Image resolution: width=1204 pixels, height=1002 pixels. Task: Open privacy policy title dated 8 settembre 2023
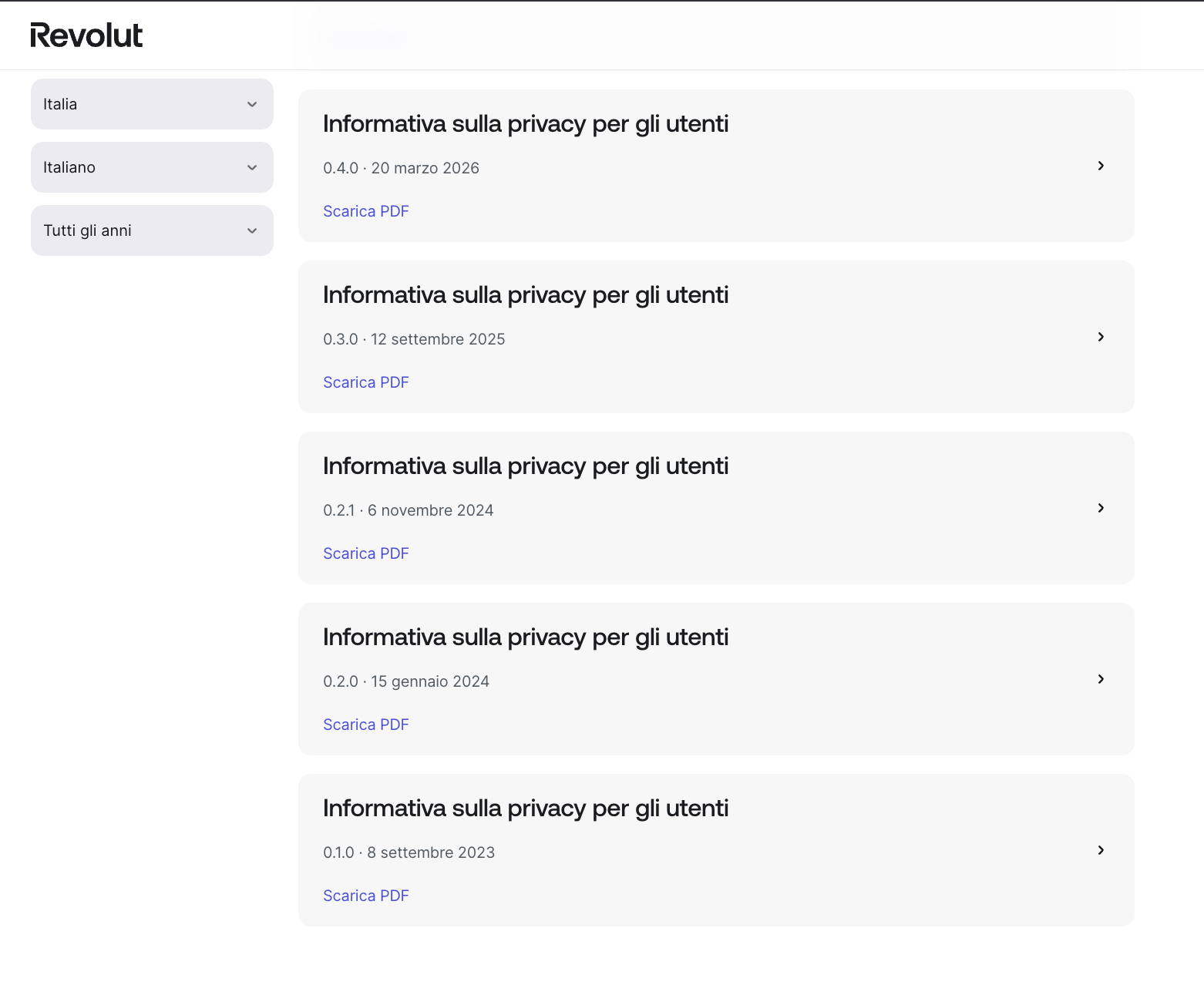(x=526, y=809)
